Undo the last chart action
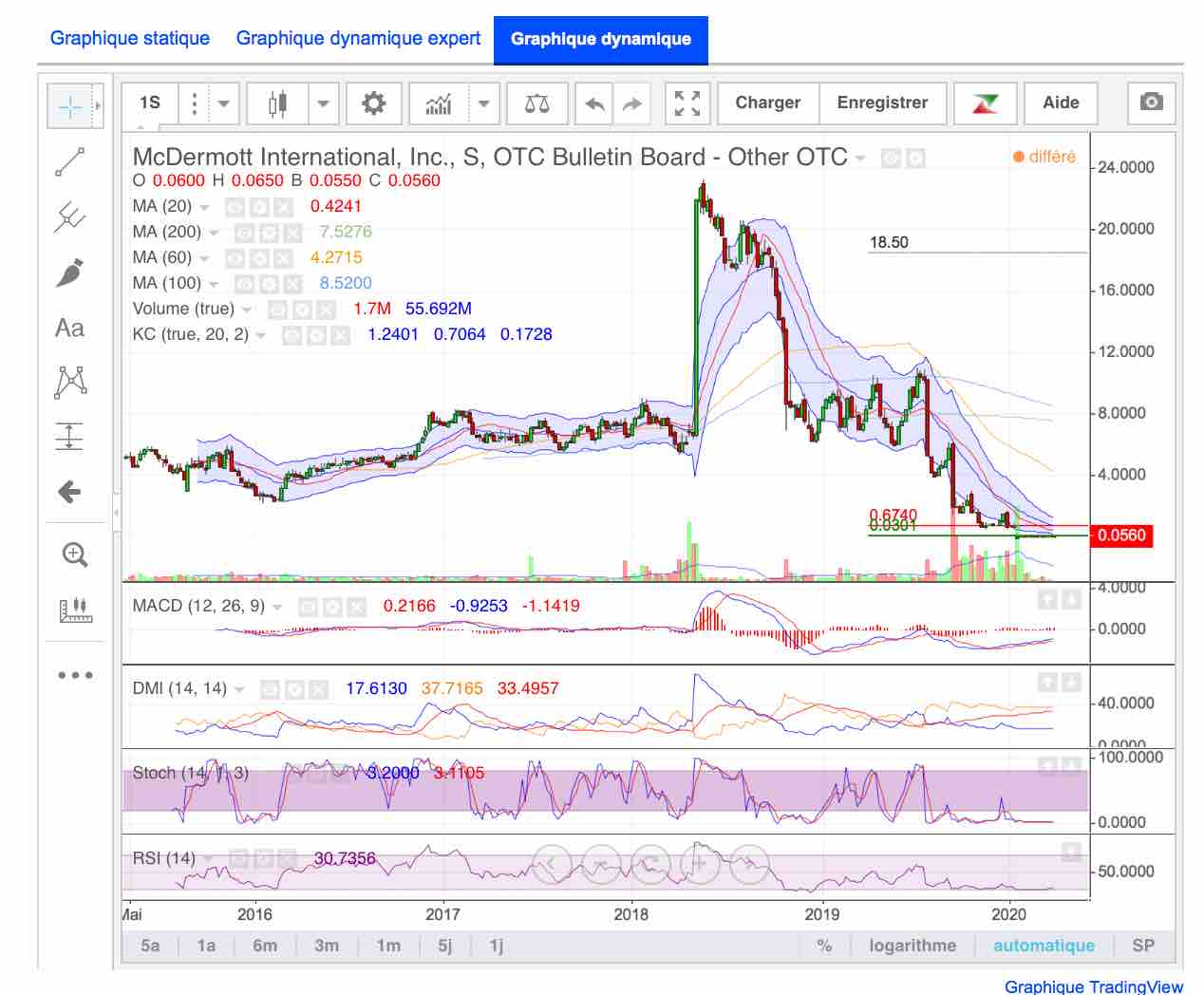 coord(595,103)
